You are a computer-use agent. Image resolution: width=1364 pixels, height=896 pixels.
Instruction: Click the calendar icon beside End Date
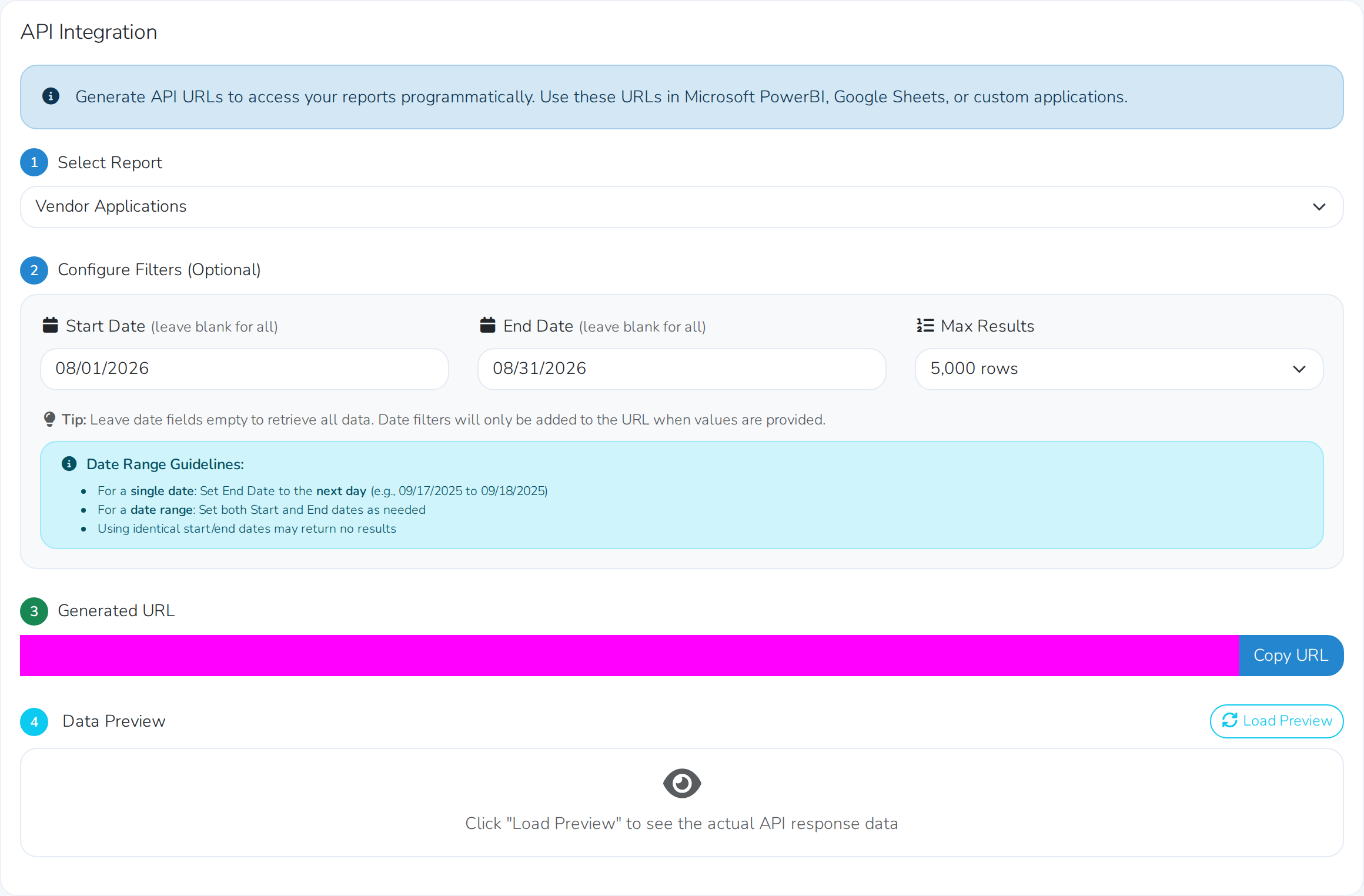488,325
